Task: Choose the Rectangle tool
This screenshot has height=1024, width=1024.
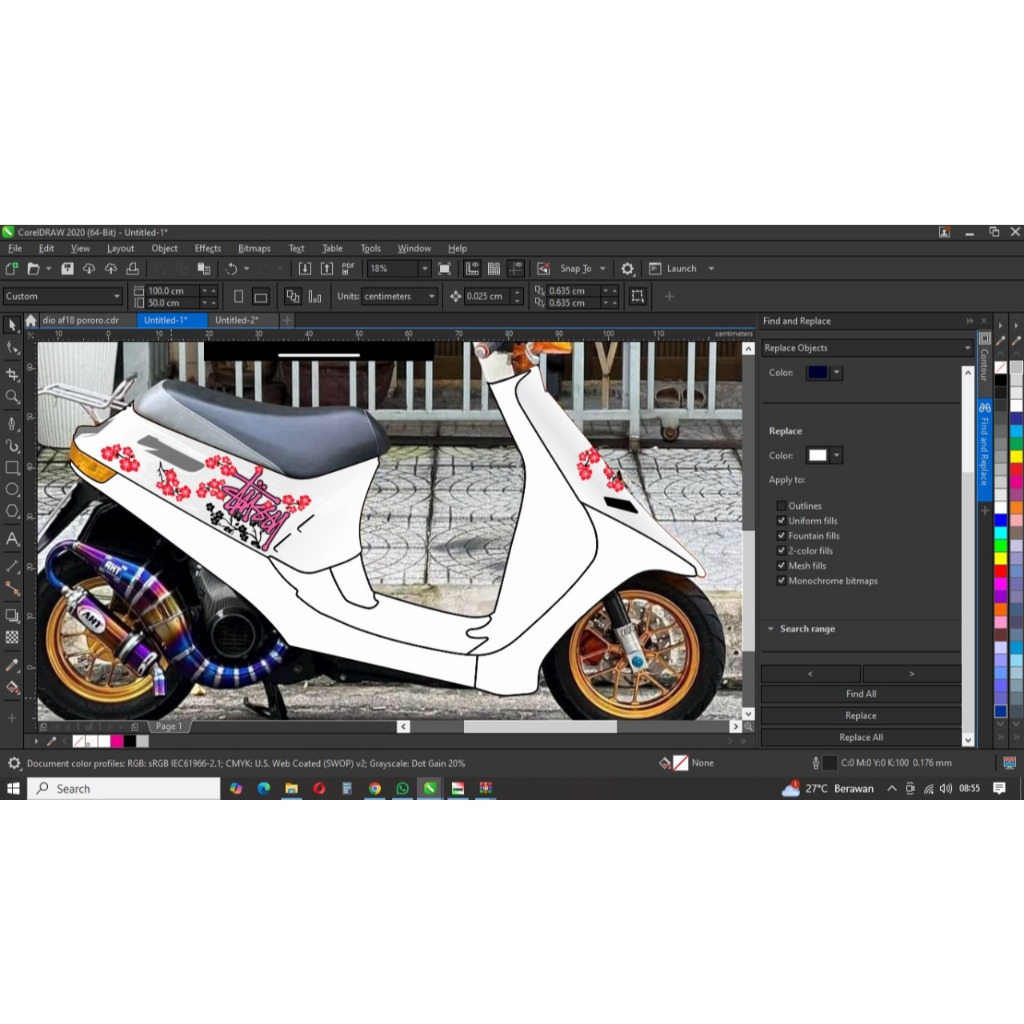Action: click(x=13, y=467)
